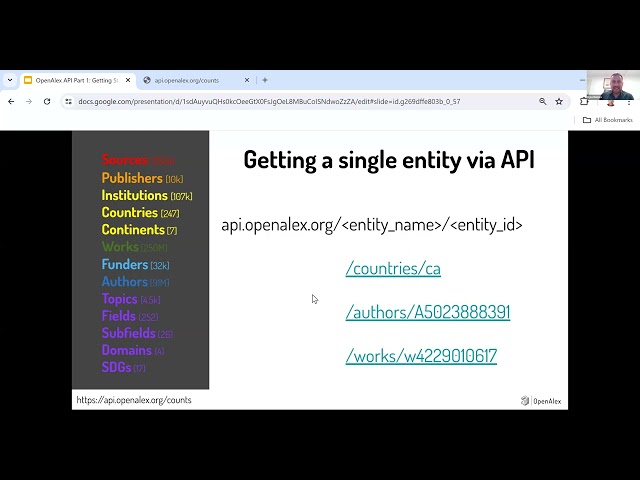Click the https://api.openalex.org/counts link

[134, 400]
